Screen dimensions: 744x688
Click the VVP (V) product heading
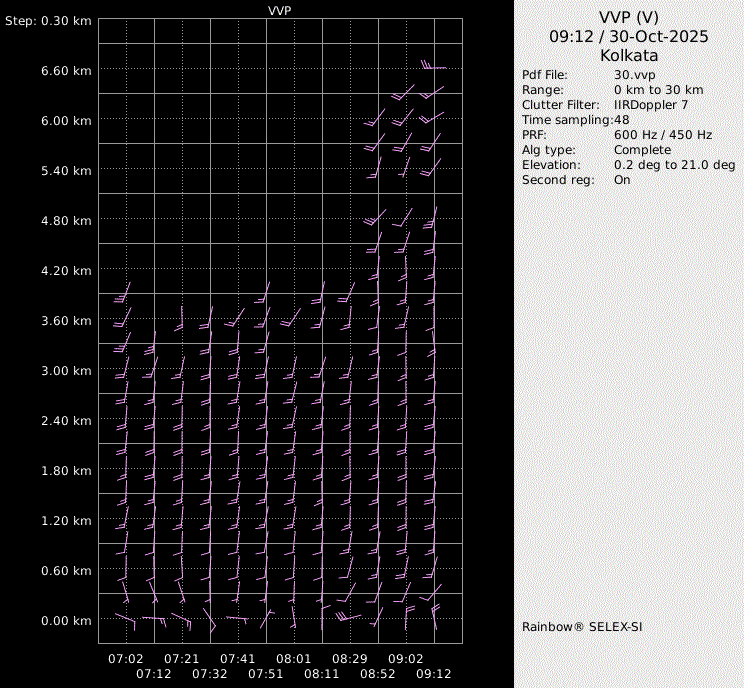tap(628, 17)
